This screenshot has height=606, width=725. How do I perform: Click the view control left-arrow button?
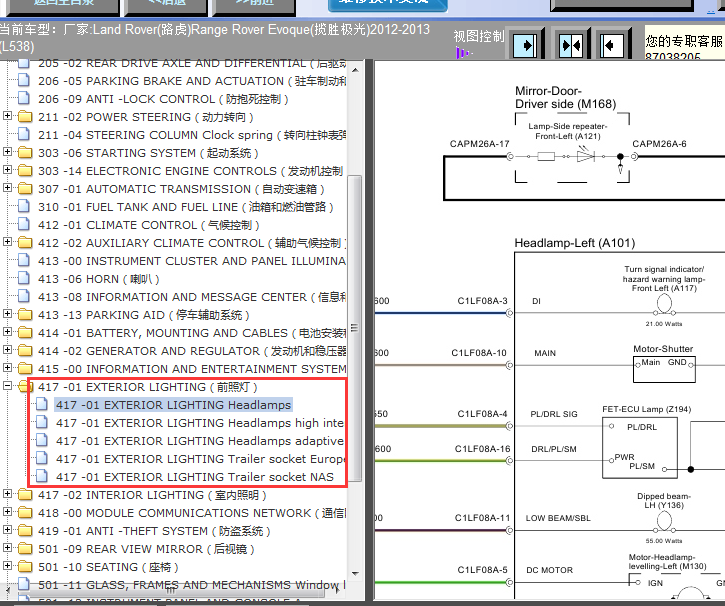point(611,45)
